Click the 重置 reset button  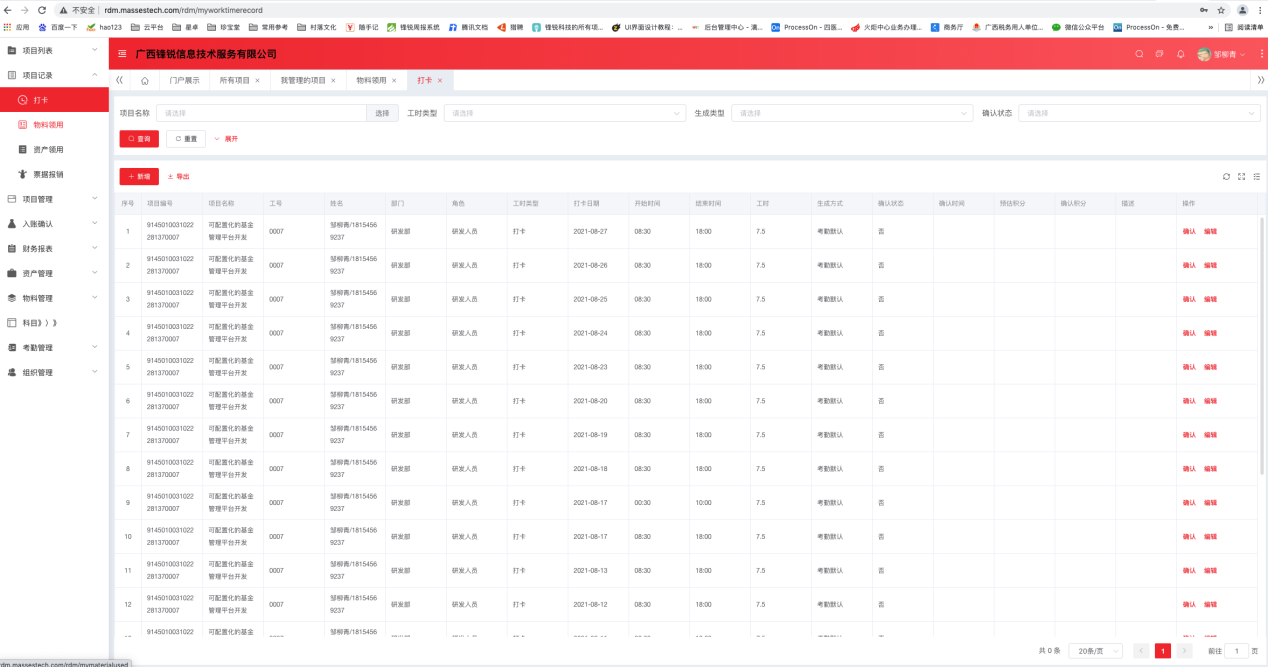coord(186,139)
